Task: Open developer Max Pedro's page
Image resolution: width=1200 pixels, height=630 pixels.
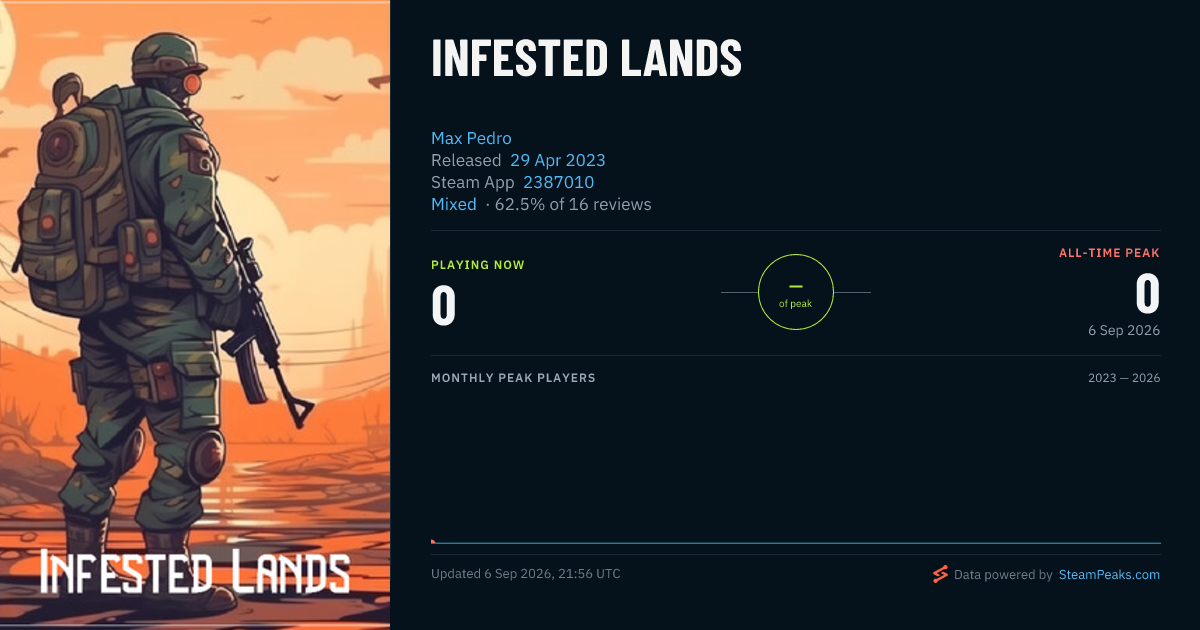Action: point(471,138)
